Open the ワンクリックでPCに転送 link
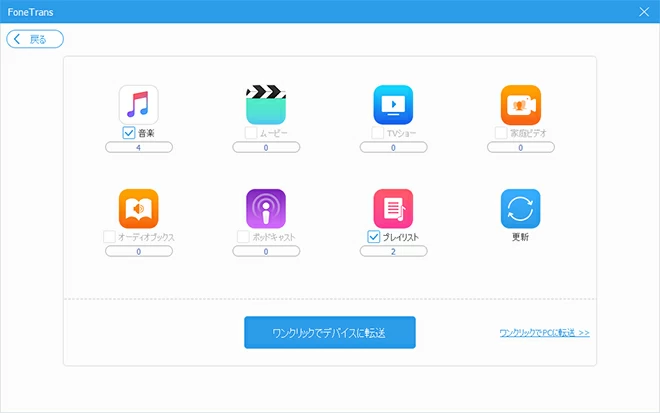660x413 pixels. click(544, 332)
